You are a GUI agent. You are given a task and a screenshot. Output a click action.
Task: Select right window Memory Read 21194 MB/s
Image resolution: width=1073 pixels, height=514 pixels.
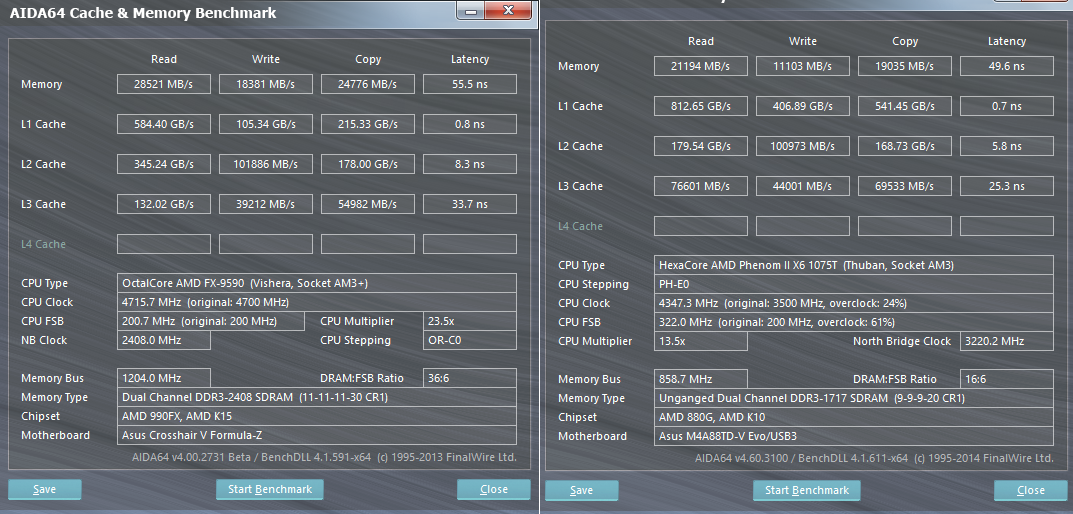pos(701,66)
